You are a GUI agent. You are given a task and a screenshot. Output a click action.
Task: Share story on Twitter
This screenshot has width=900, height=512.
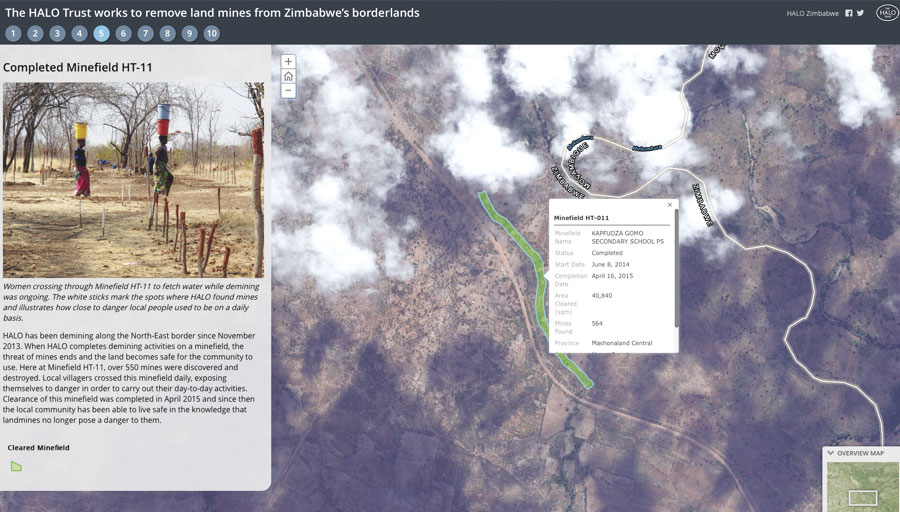click(x=860, y=13)
